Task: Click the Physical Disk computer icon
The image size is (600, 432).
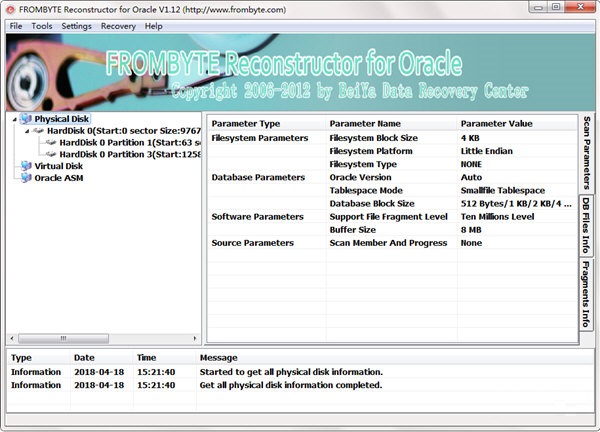Action: tap(26, 119)
